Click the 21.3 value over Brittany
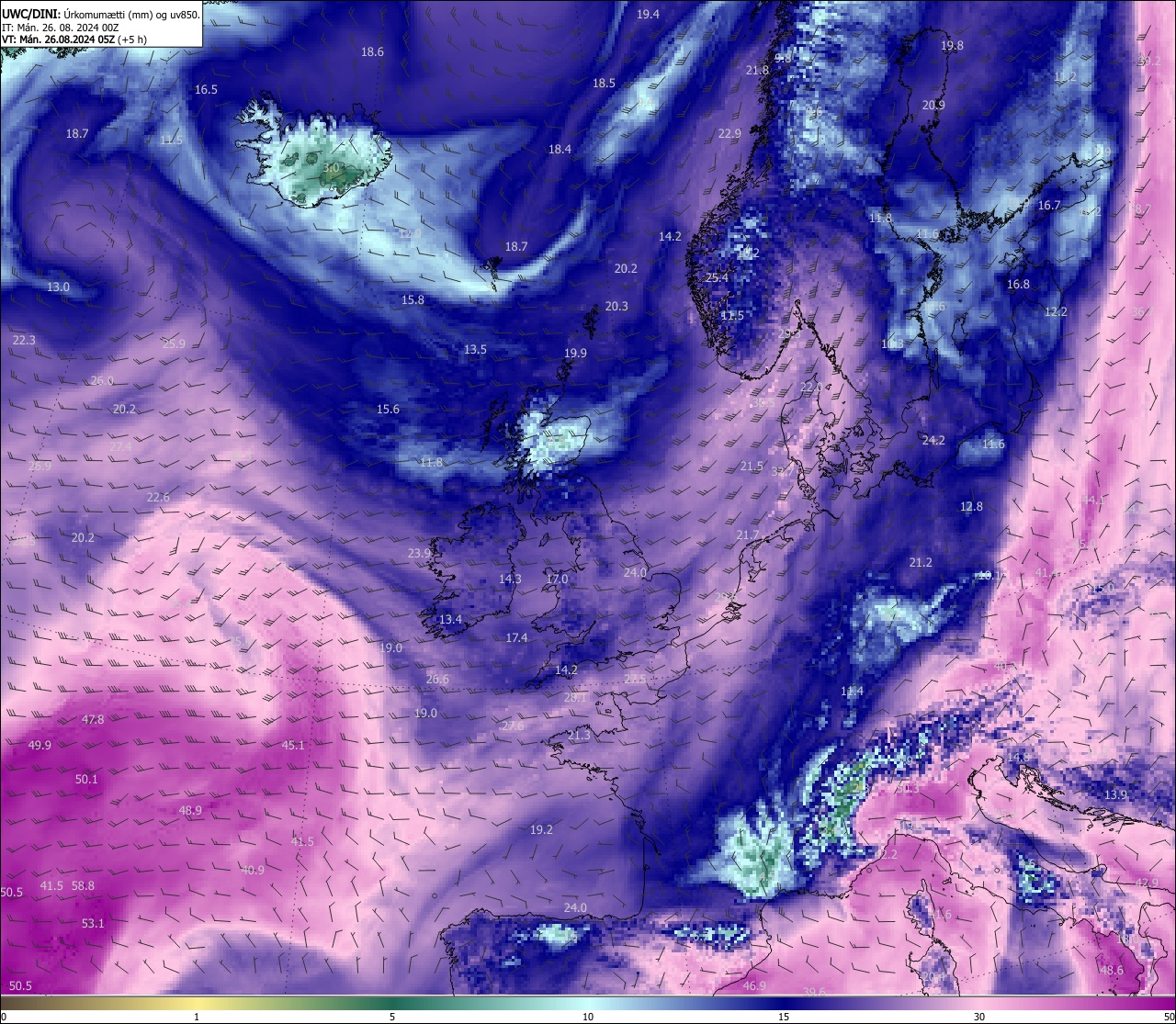Screen dimensions: 1176x1024 580,737
